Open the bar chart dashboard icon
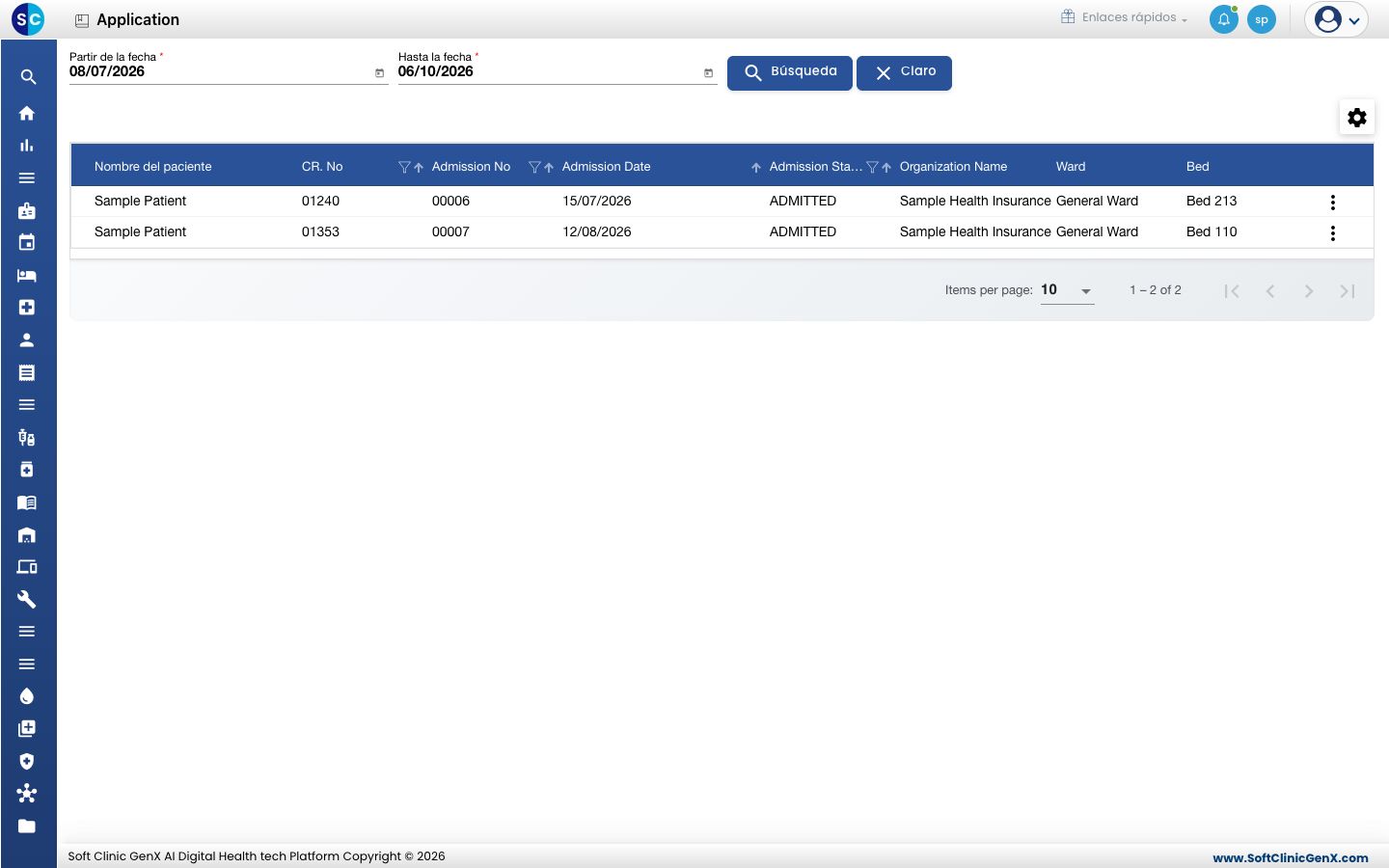Viewport: 1389px width, 868px height. (27, 146)
